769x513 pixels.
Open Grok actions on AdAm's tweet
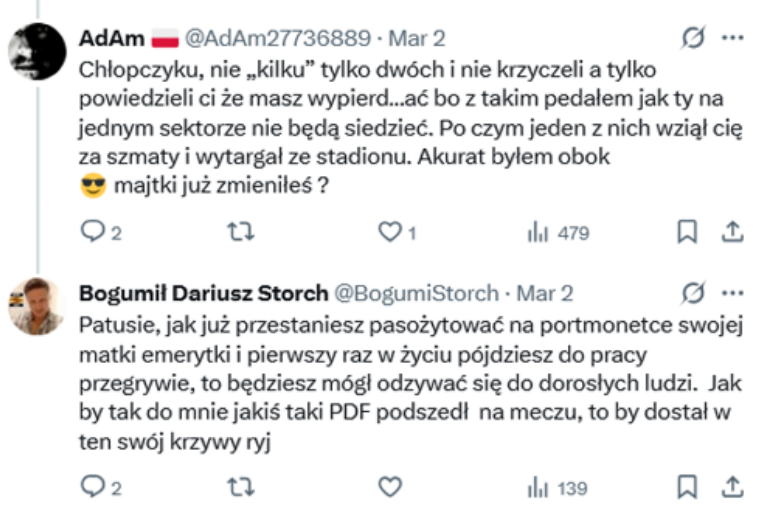point(692,39)
